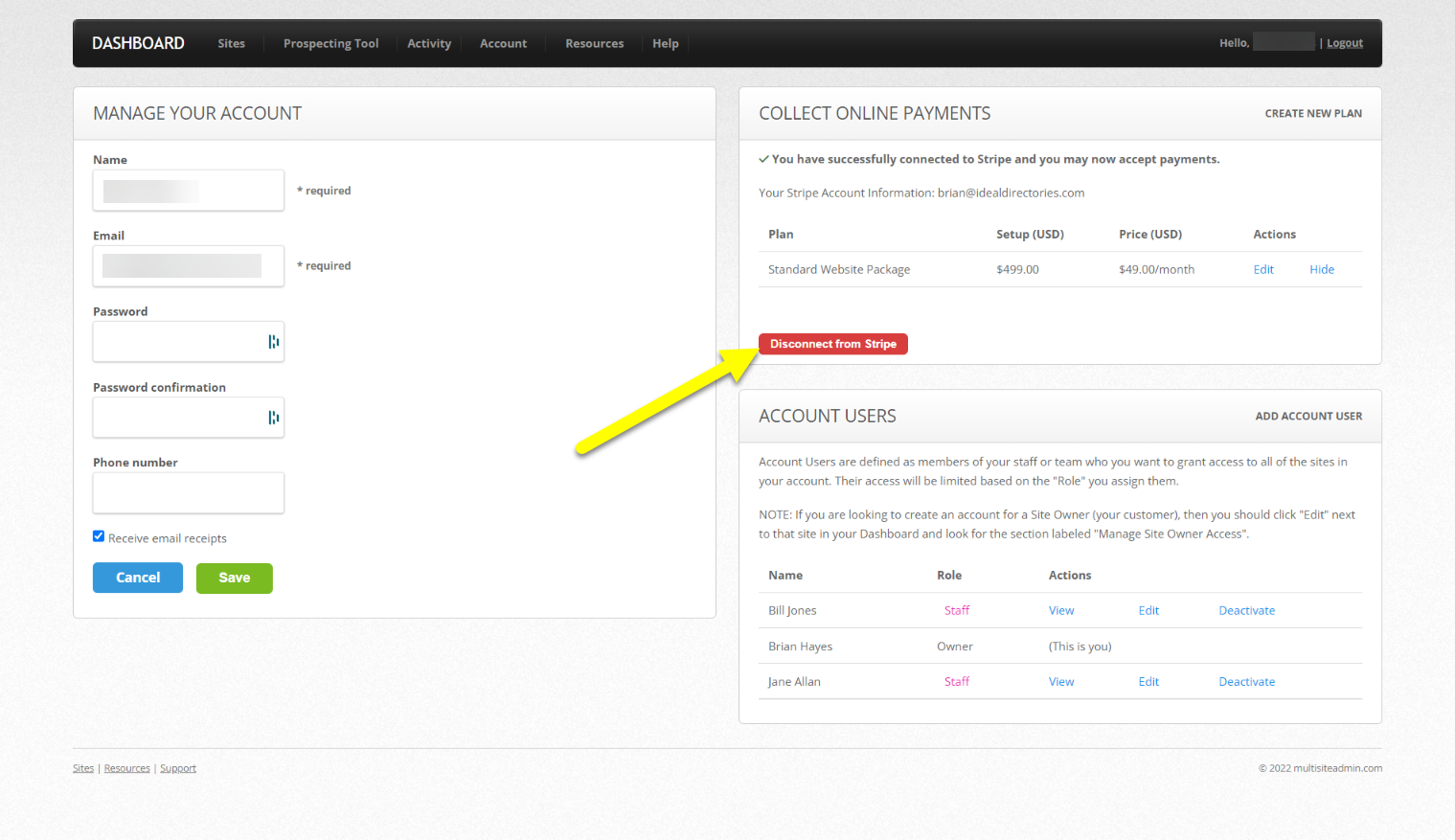View Bill Jones user details
Image resolution: width=1455 pixels, height=840 pixels.
[1061, 610]
